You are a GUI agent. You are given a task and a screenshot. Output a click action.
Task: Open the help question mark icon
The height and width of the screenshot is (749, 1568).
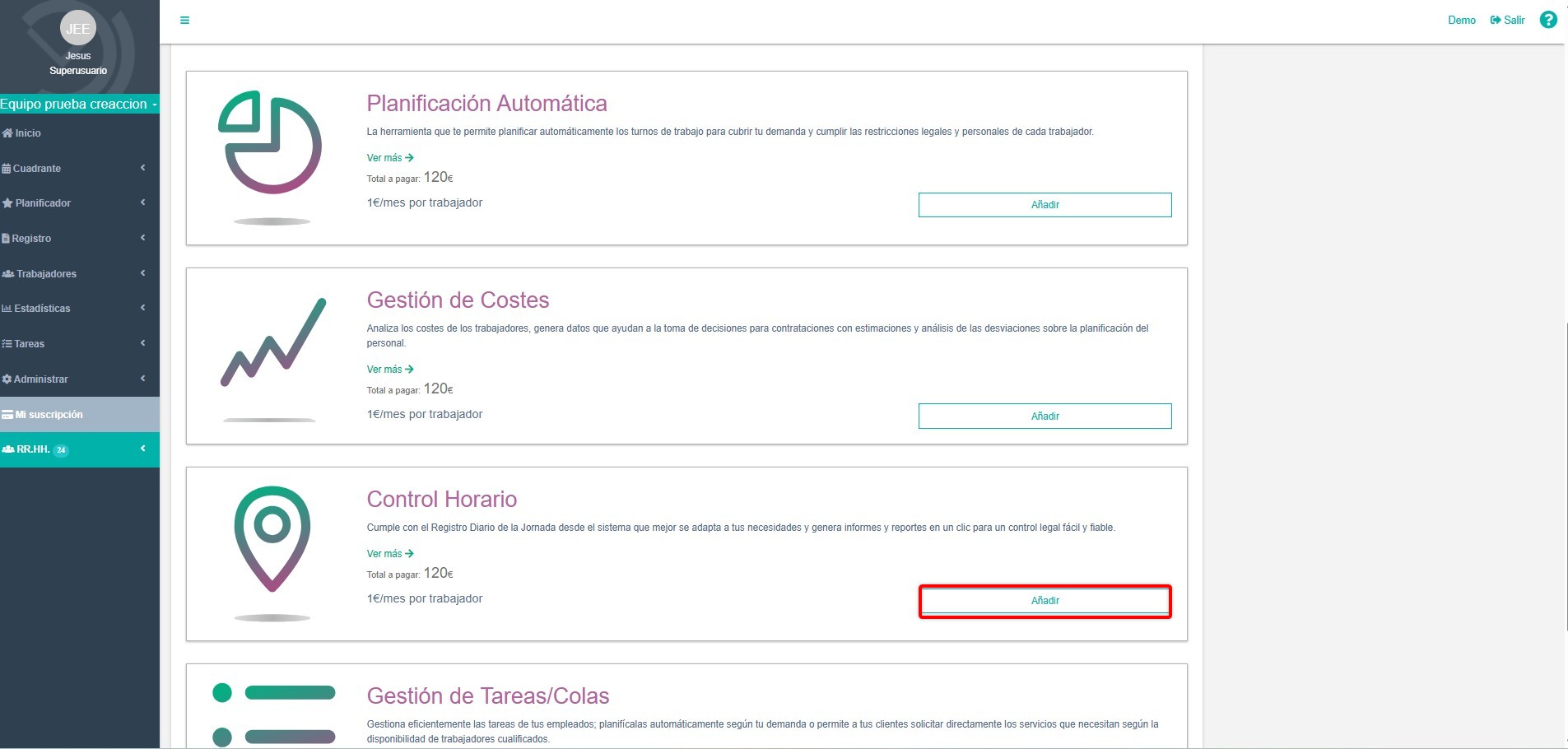pyautogui.click(x=1547, y=20)
